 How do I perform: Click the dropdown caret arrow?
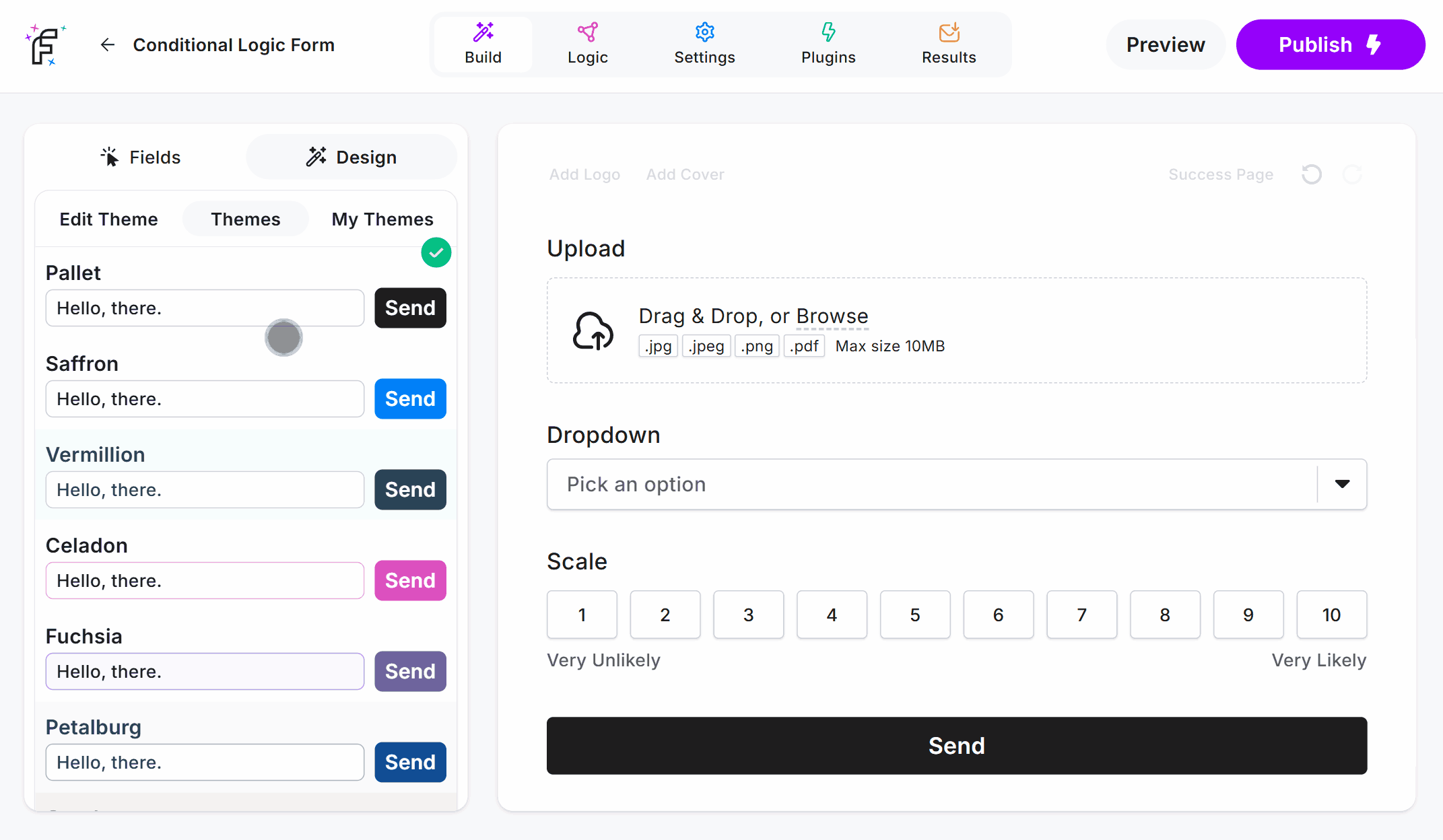[x=1342, y=484]
